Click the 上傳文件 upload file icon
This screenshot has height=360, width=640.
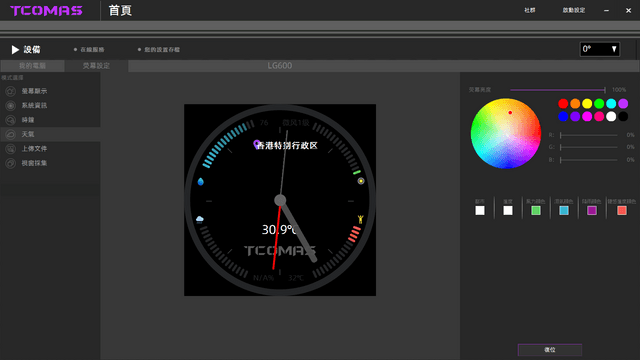point(11,149)
